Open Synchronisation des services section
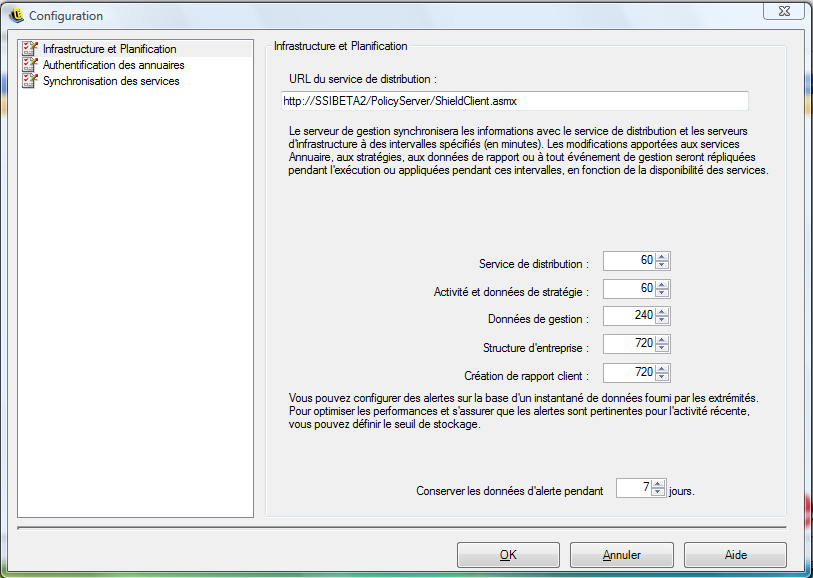The height and width of the screenshot is (578, 813). [111, 81]
